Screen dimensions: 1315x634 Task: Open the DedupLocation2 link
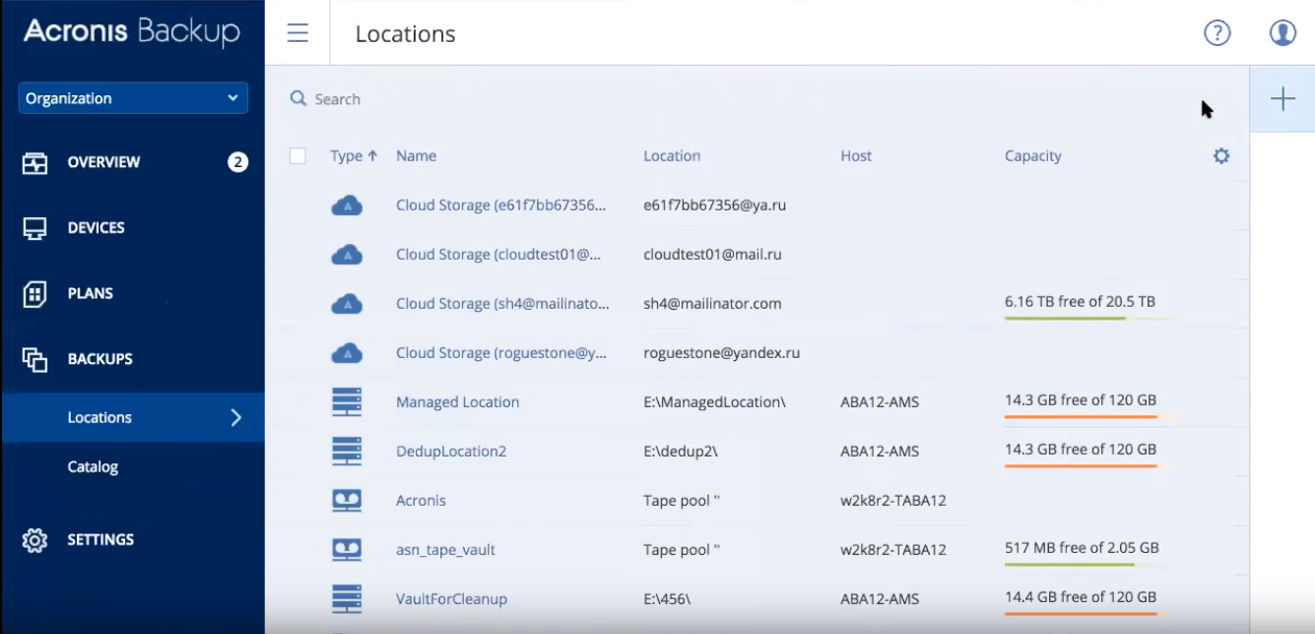pyautogui.click(x=451, y=451)
